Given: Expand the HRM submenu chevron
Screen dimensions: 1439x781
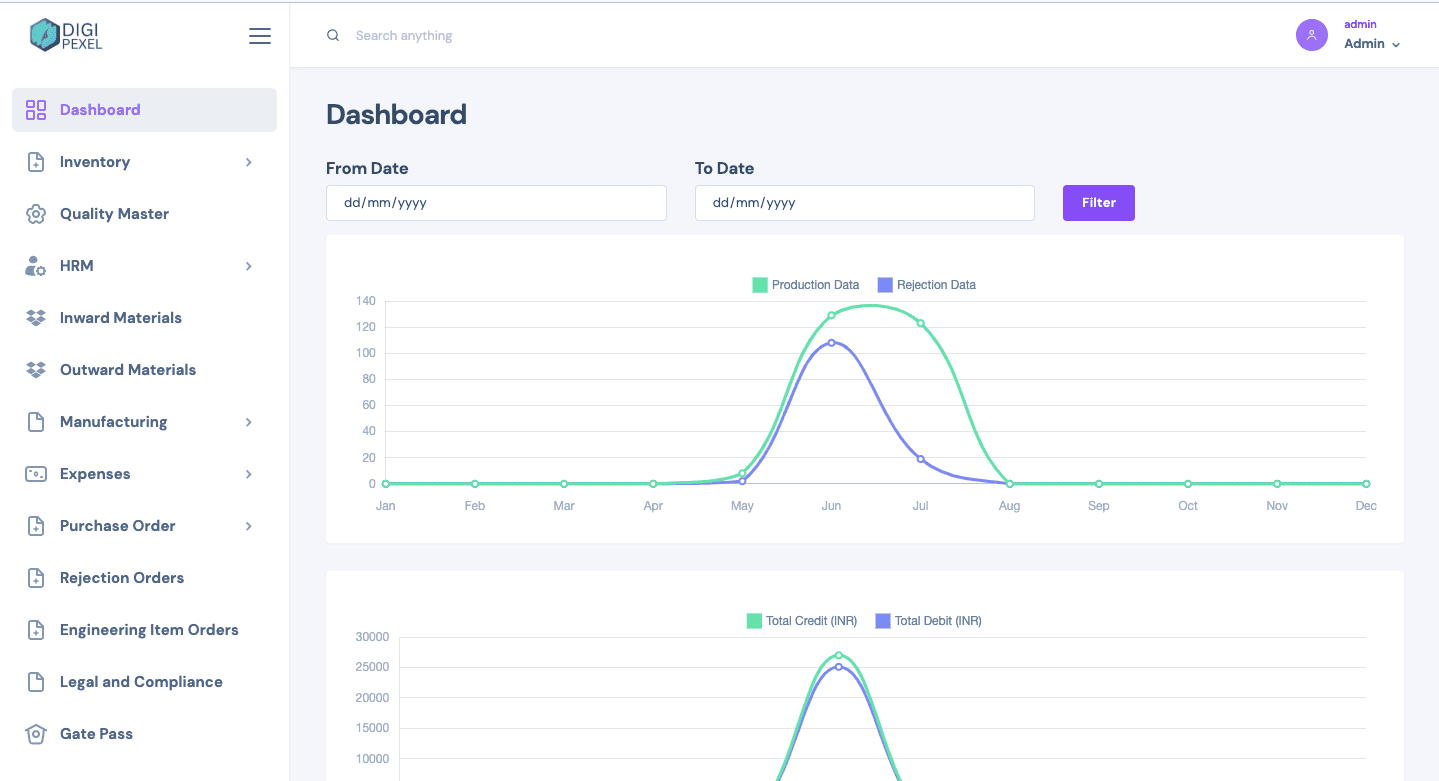Looking at the screenshot, I should [x=249, y=266].
